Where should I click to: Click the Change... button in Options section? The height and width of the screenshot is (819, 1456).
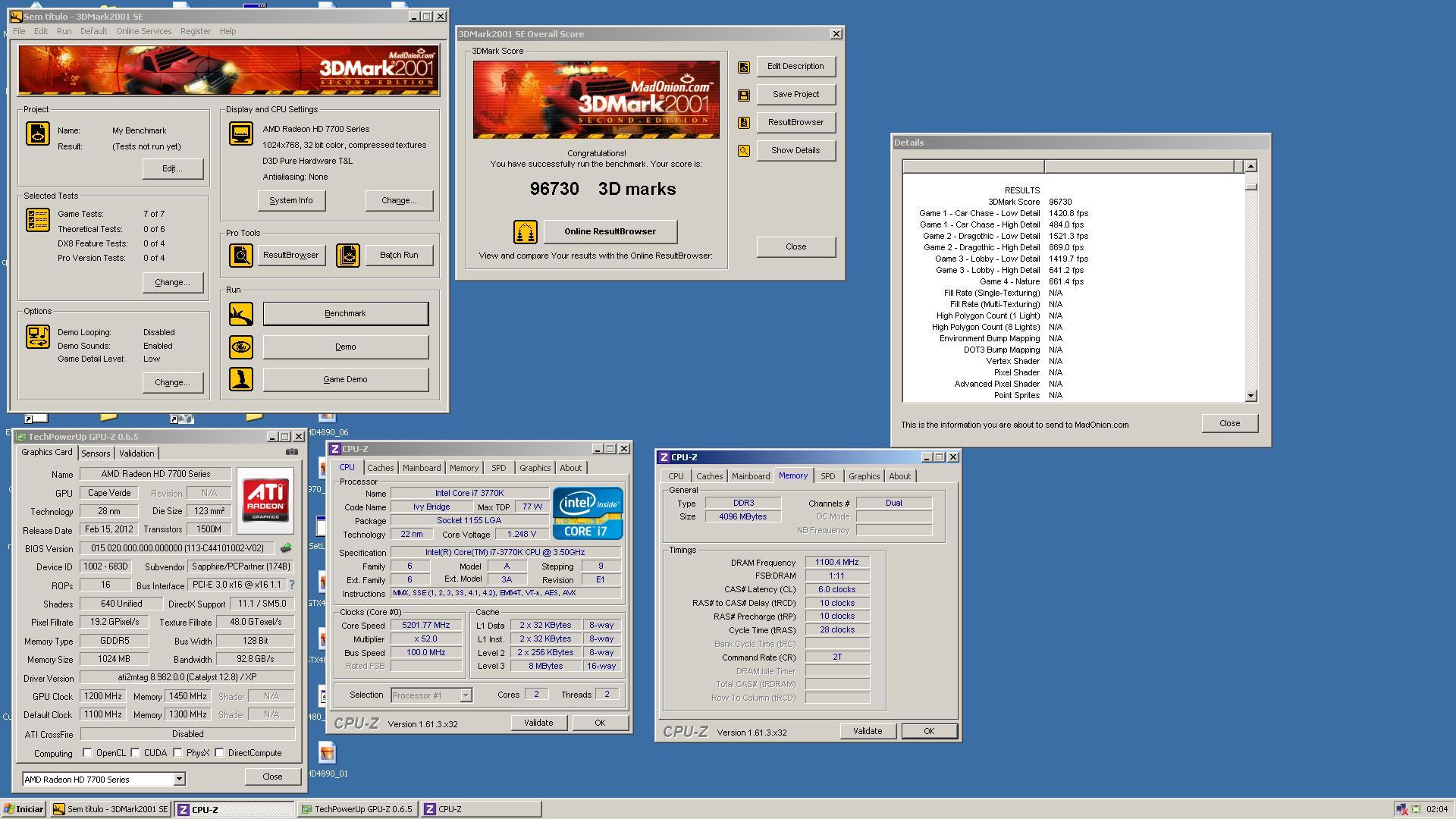[173, 383]
